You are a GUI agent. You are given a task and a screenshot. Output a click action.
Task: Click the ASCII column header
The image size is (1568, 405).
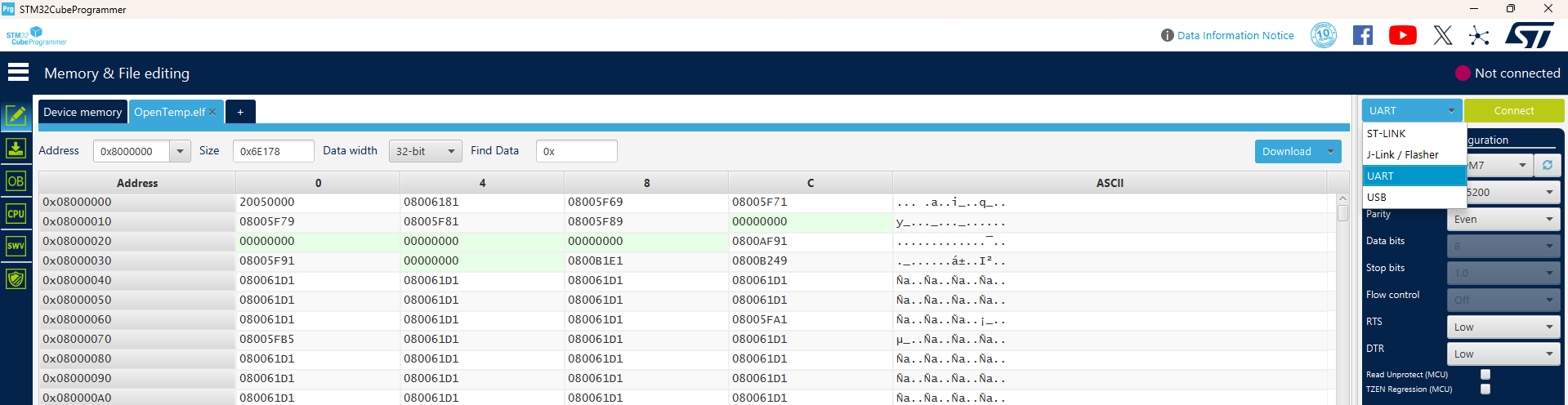pyautogui.click(x=1110, y=183)
